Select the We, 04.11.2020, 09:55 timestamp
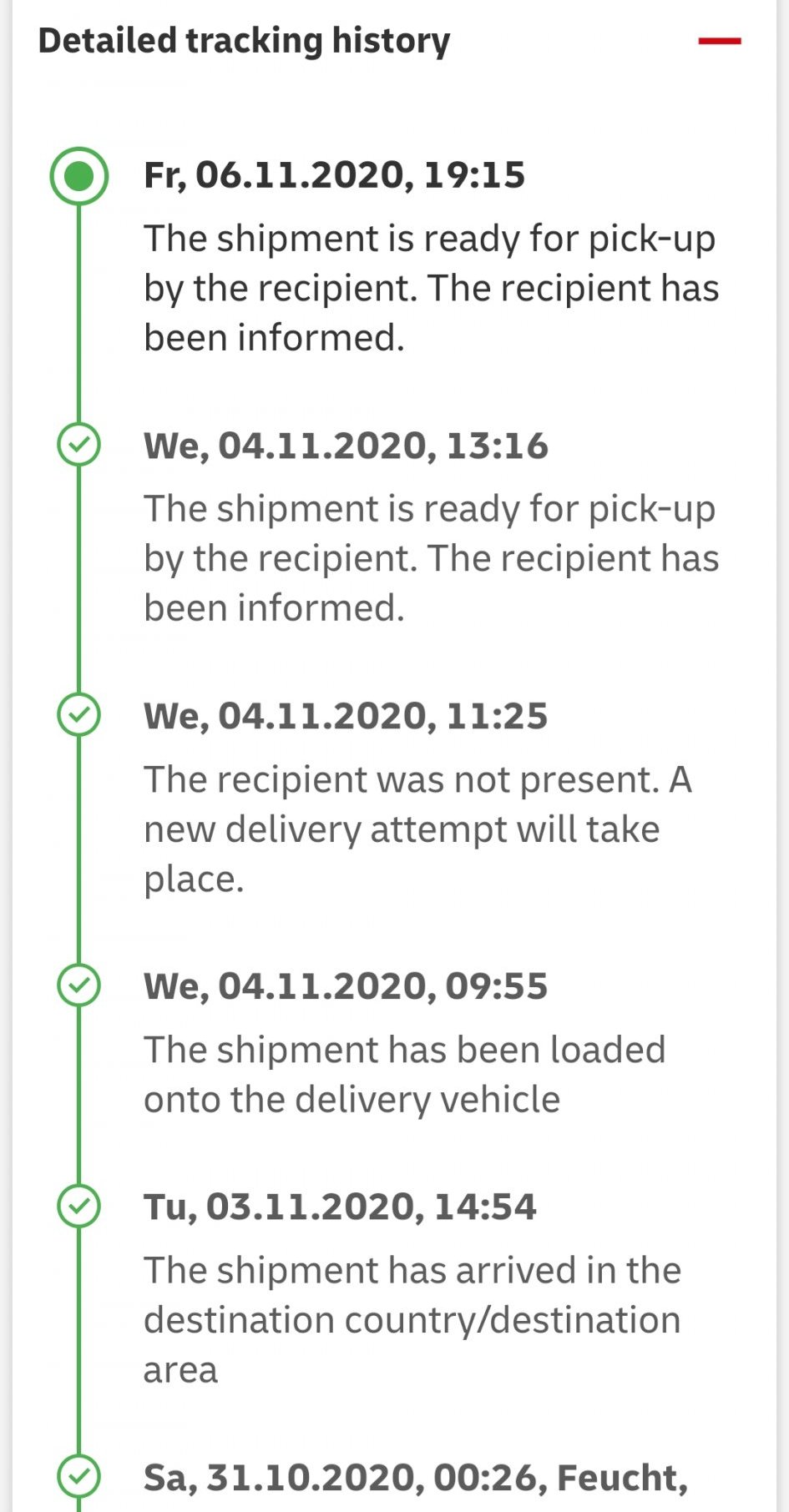 (346, 986)
